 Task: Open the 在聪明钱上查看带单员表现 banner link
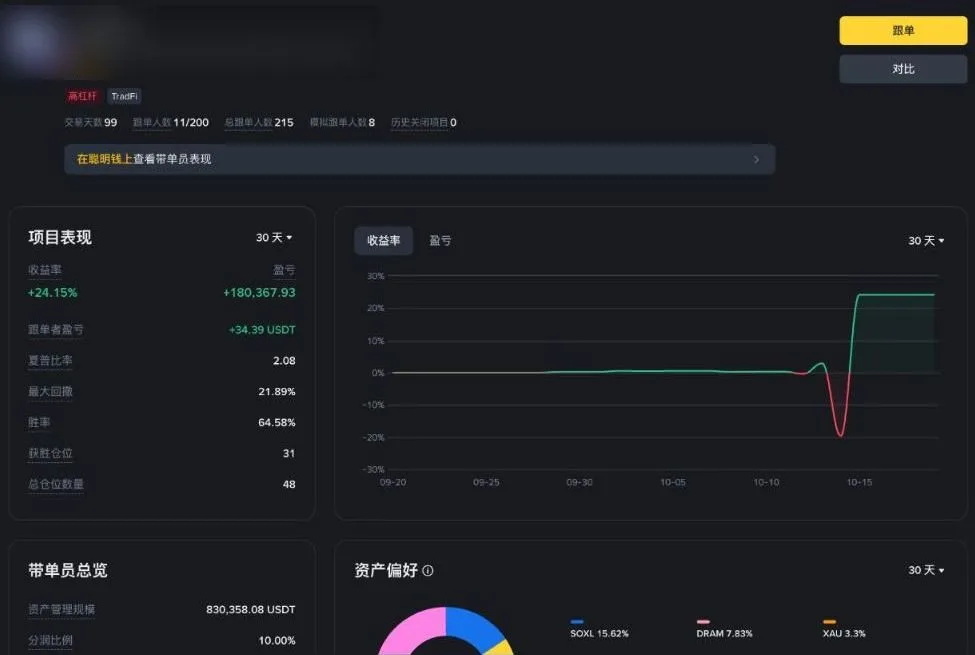tap(420, 159)
